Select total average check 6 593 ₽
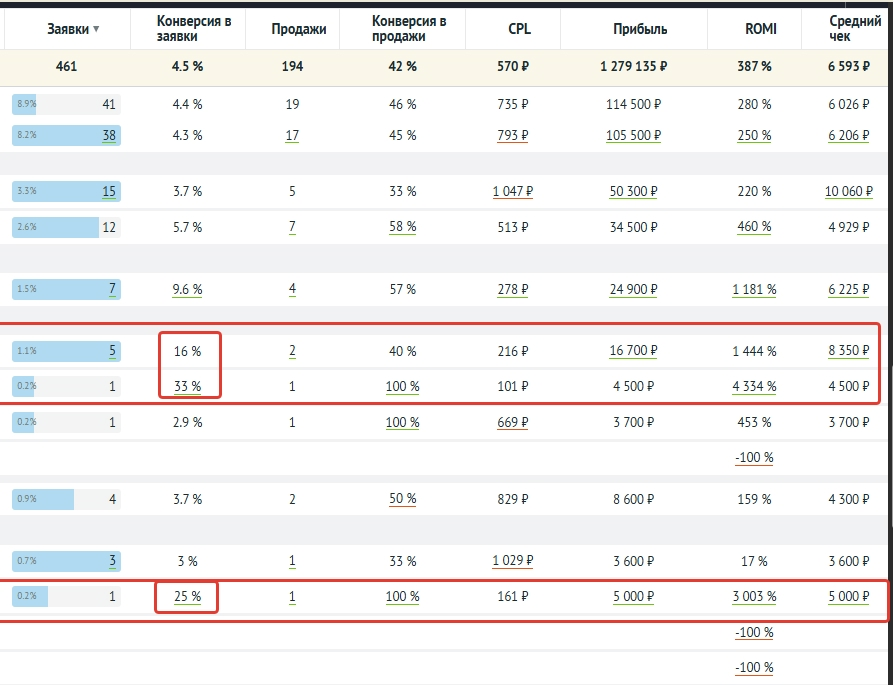Viewport: 893px width, 685px height. coord(849,67)
